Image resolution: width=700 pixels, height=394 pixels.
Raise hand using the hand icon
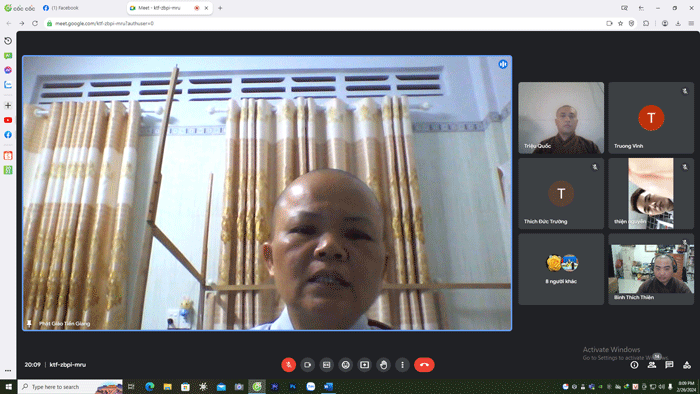tap(383, 365)
